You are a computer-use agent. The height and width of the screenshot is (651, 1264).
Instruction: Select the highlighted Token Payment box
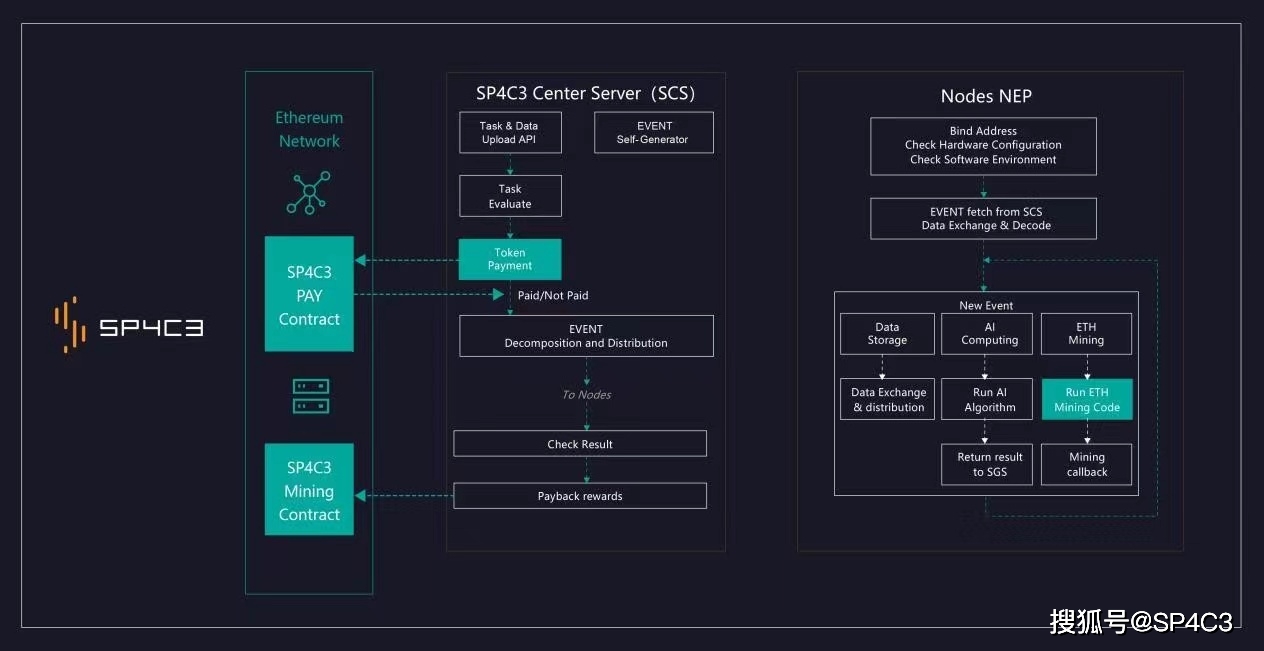[510, 259]
